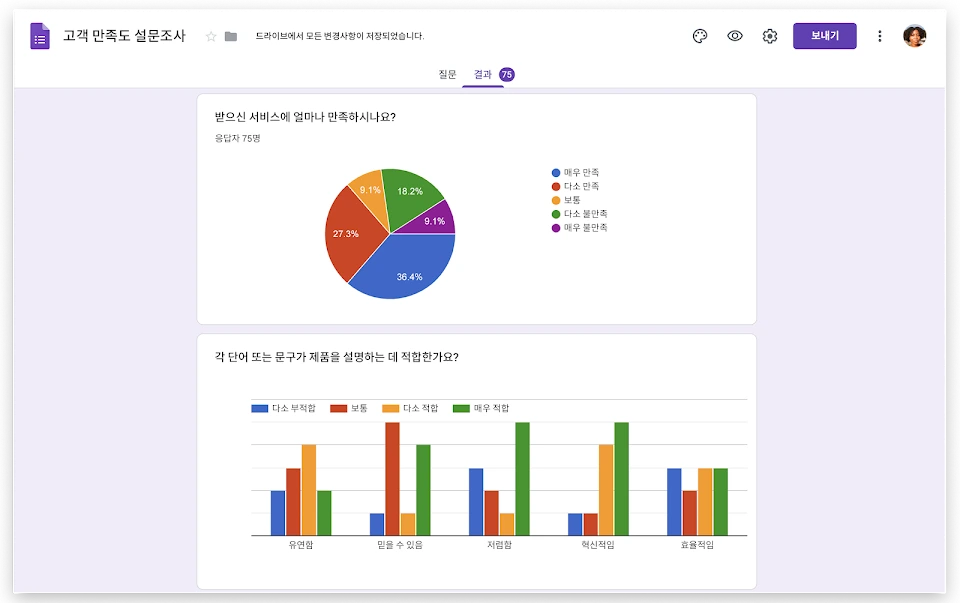
Task: Select the 결과 responses tab
Action: [x=482, y=74]
